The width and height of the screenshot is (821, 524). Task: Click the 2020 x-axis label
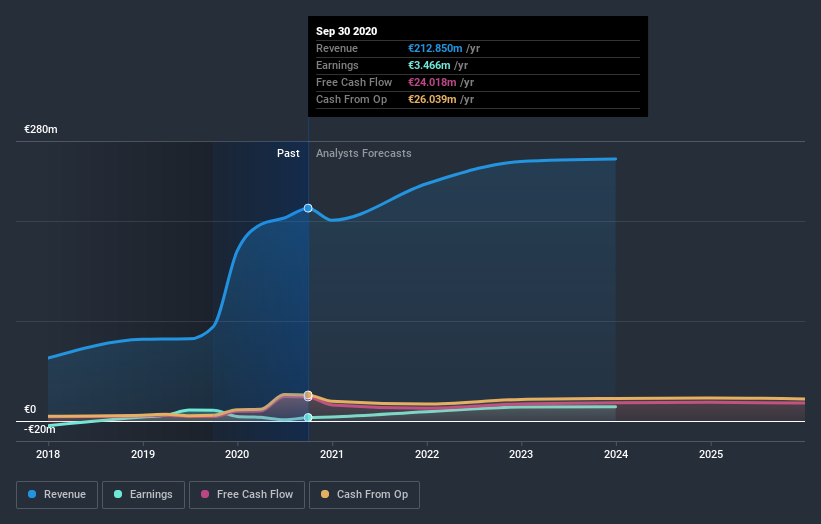pos(237,454)
